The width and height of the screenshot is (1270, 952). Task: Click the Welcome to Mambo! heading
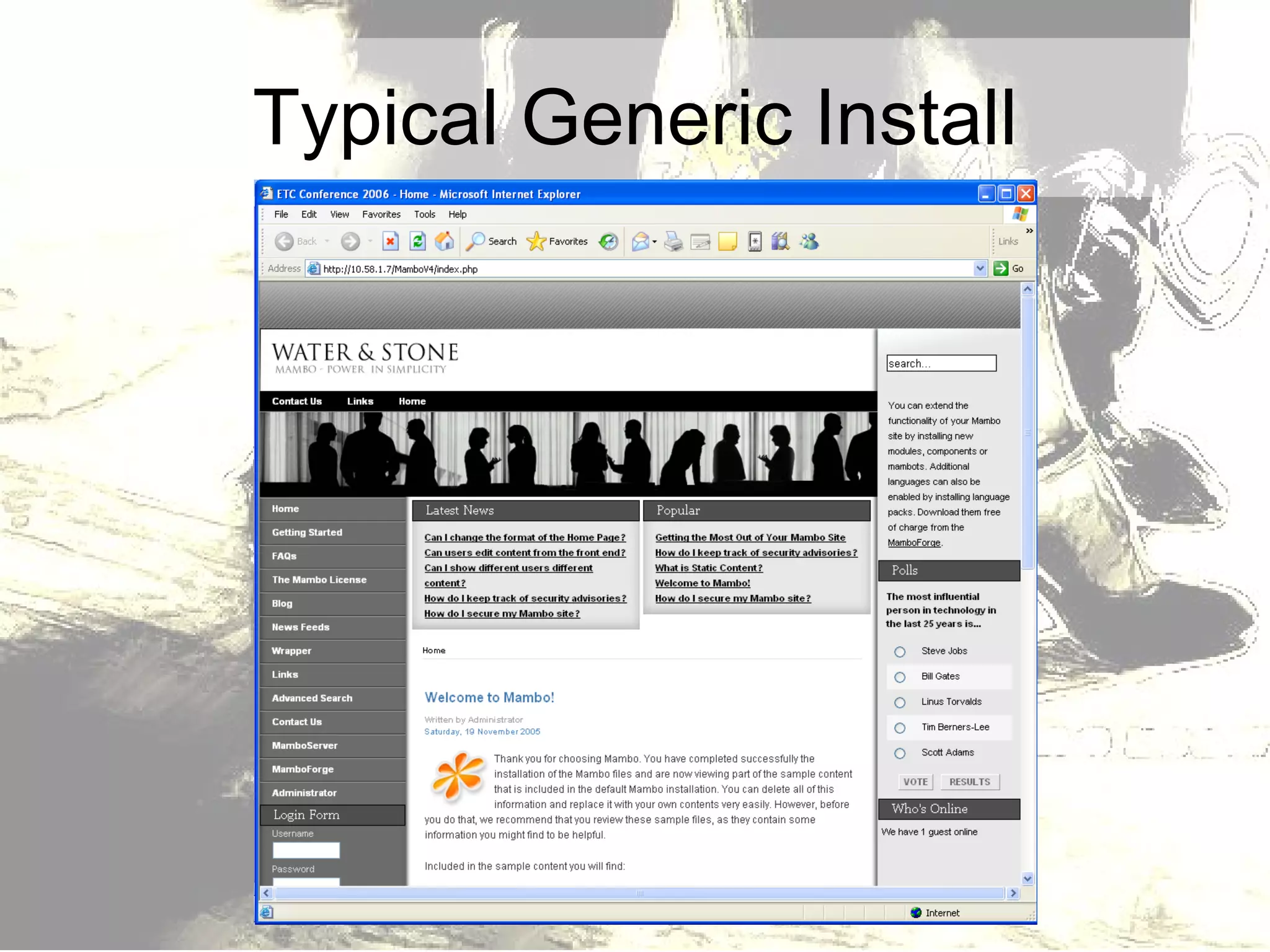(489, 698)
